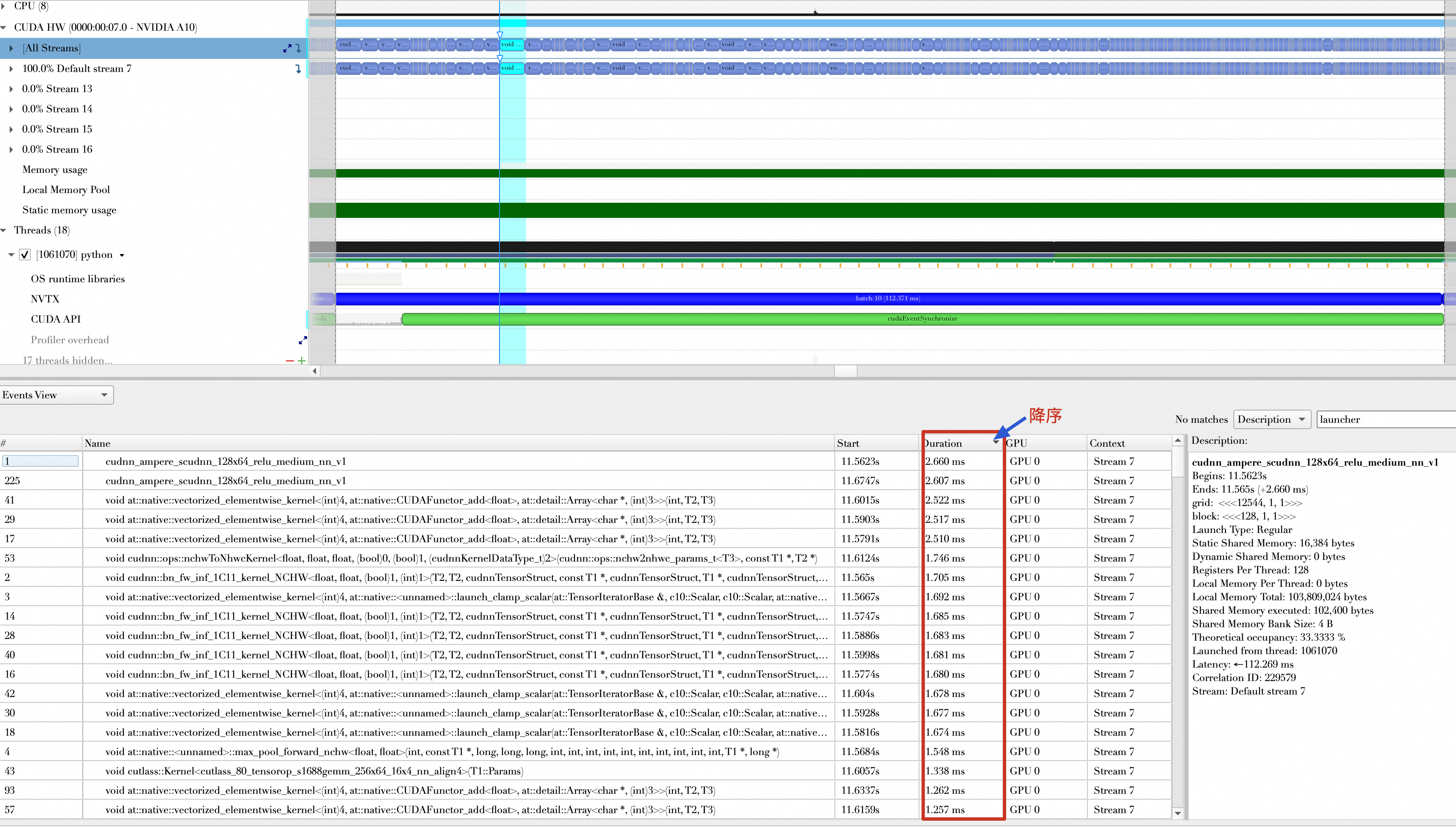Select the NVTX row
The image size is (1456, 827).
click(45, 299)
